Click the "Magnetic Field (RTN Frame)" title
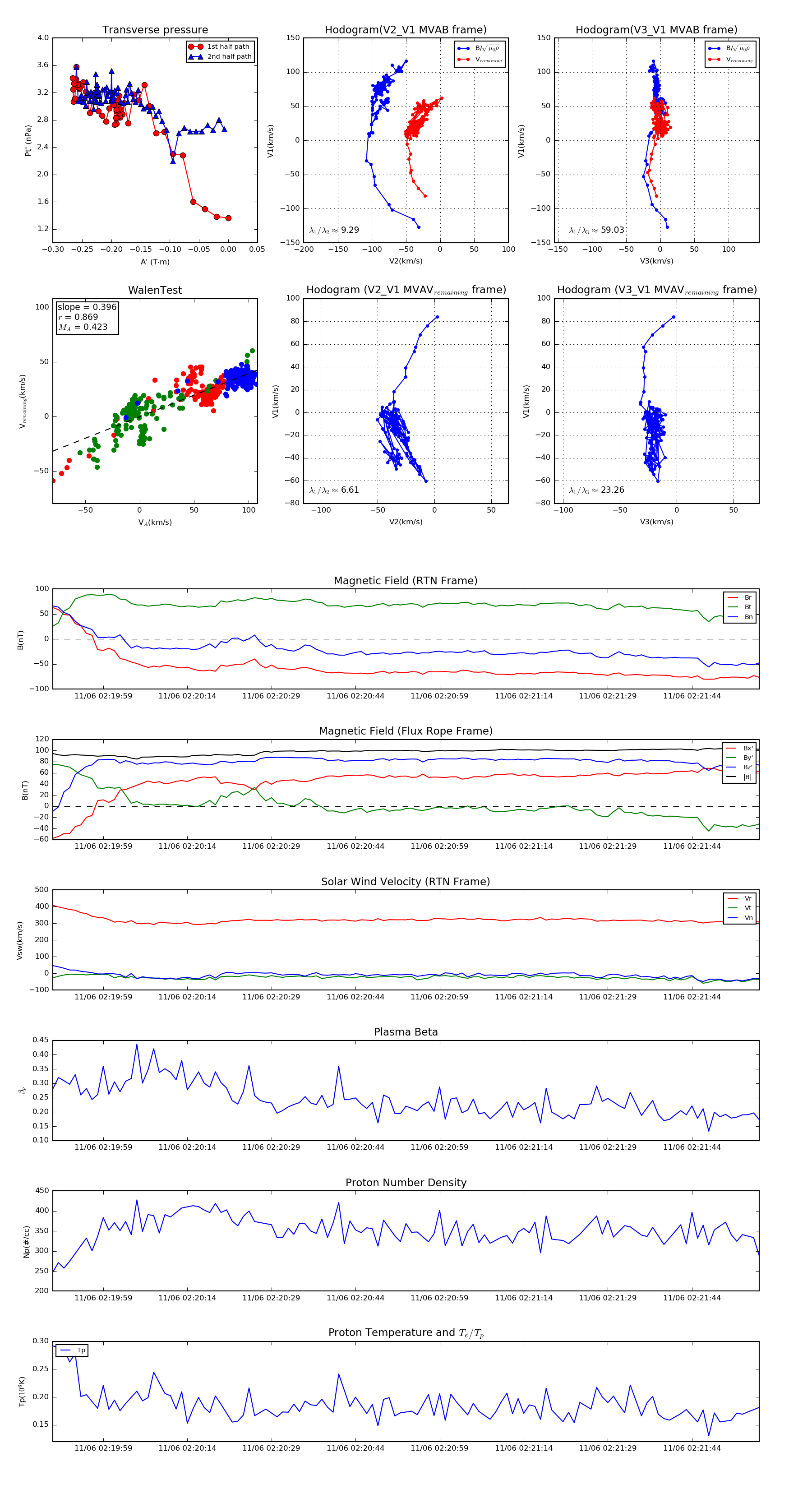This screenshot has height=1489, width=812. click(x=406, y=581)
